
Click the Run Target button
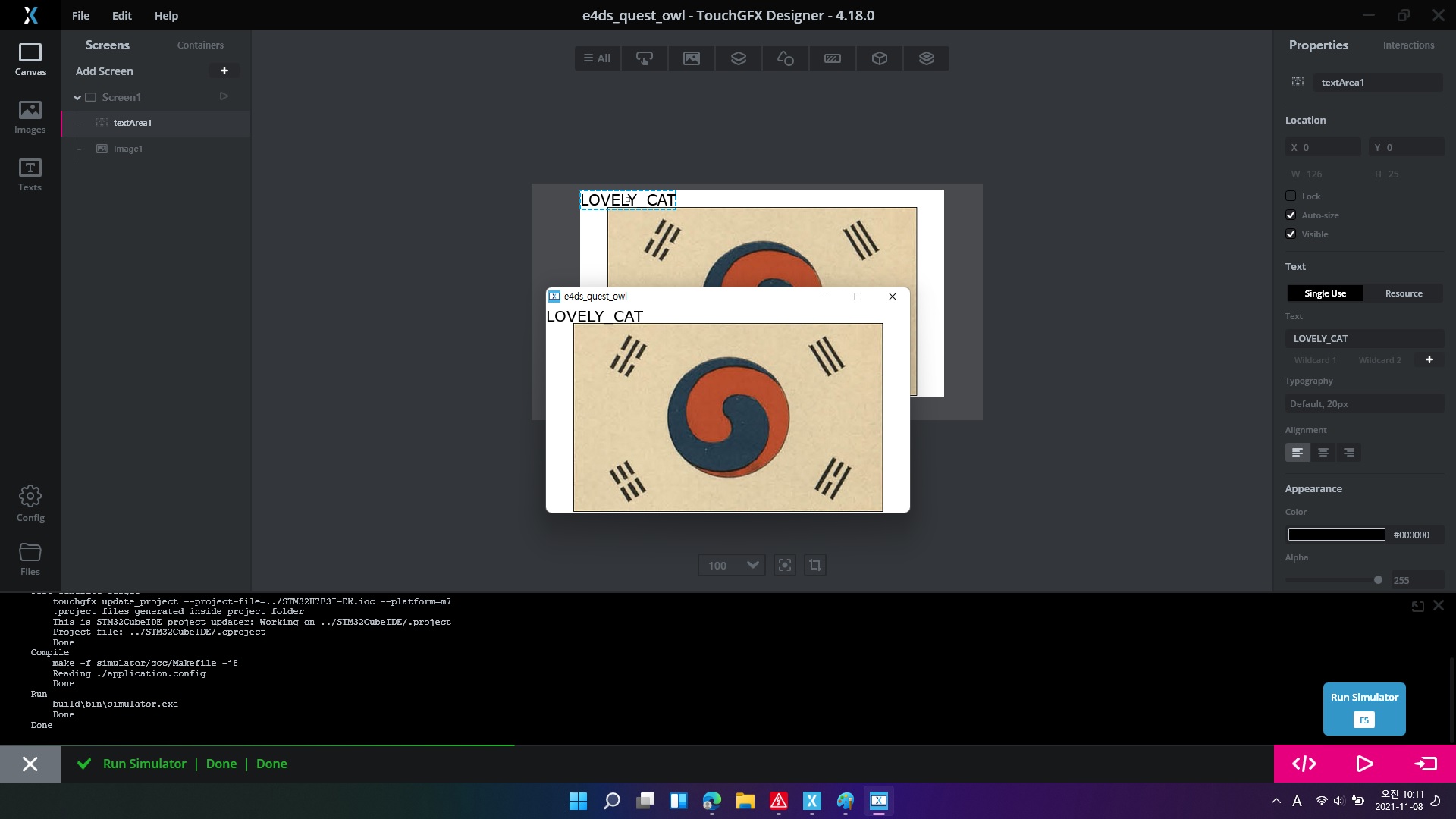(x=1426, y=764)
